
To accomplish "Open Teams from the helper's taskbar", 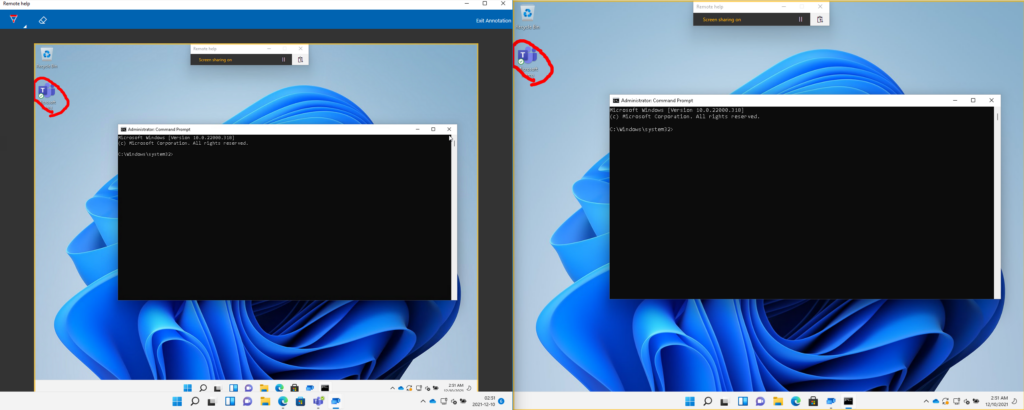I will [x=318, y=402].
